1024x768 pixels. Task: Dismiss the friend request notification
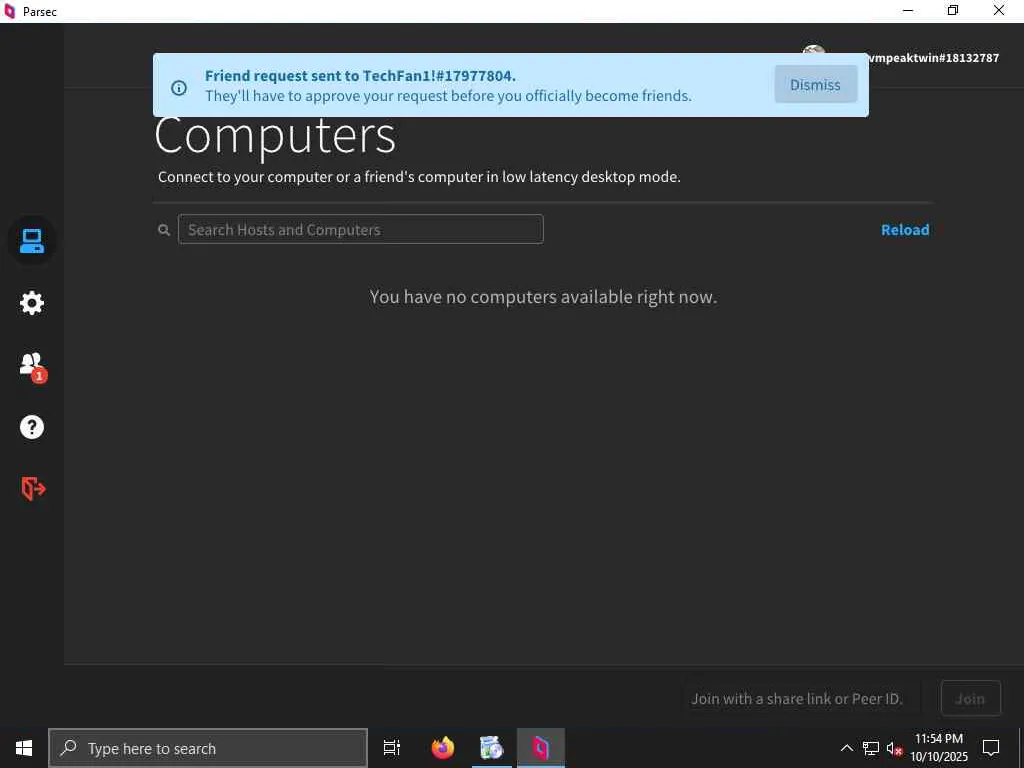(x=815, y=85)
